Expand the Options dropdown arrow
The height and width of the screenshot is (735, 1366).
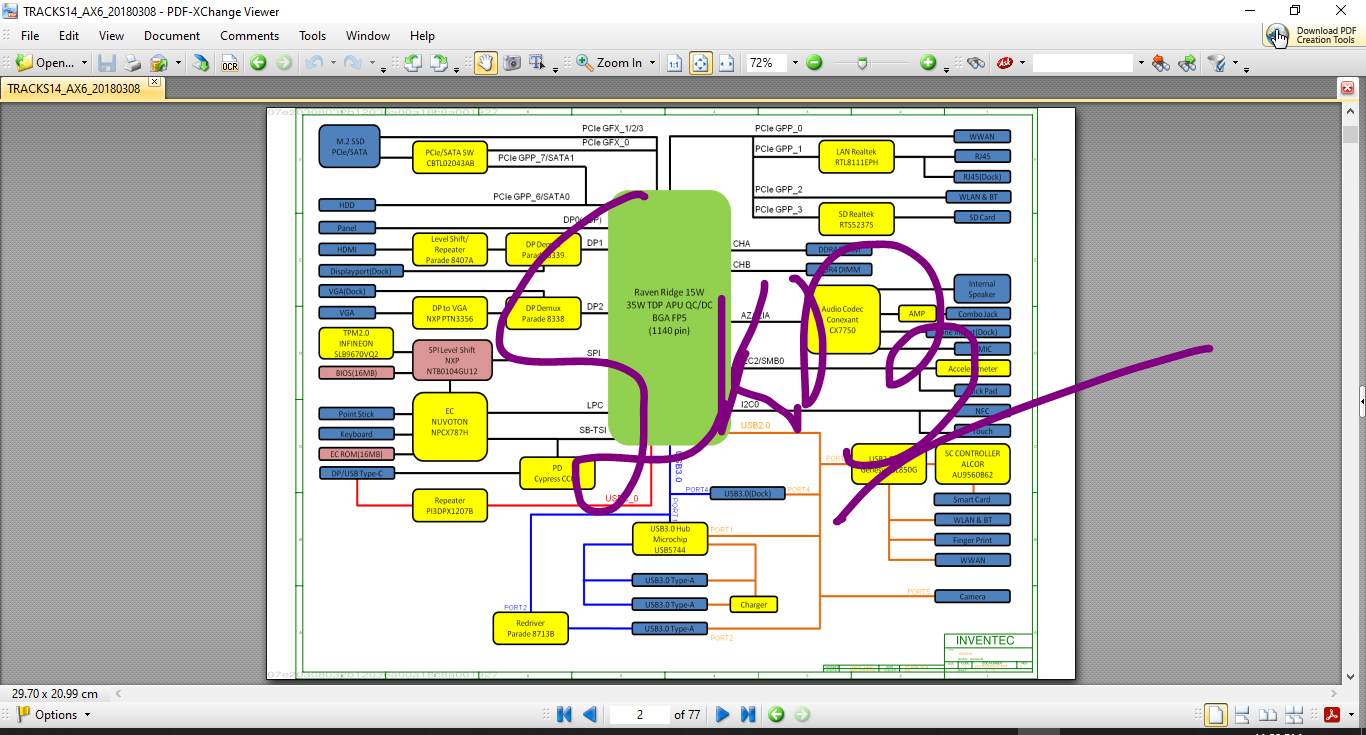click(87, 714)
